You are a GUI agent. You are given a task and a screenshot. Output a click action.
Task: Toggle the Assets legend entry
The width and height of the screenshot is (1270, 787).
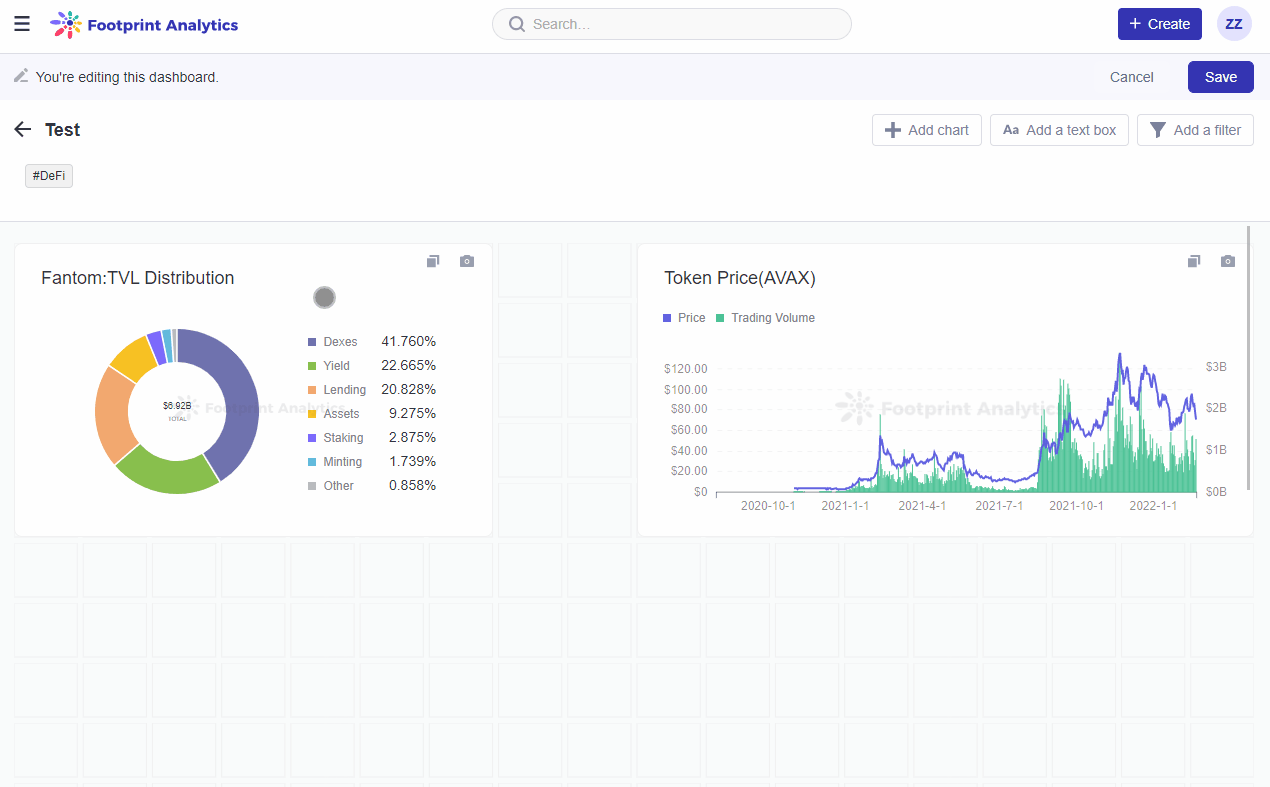[334, 414]
